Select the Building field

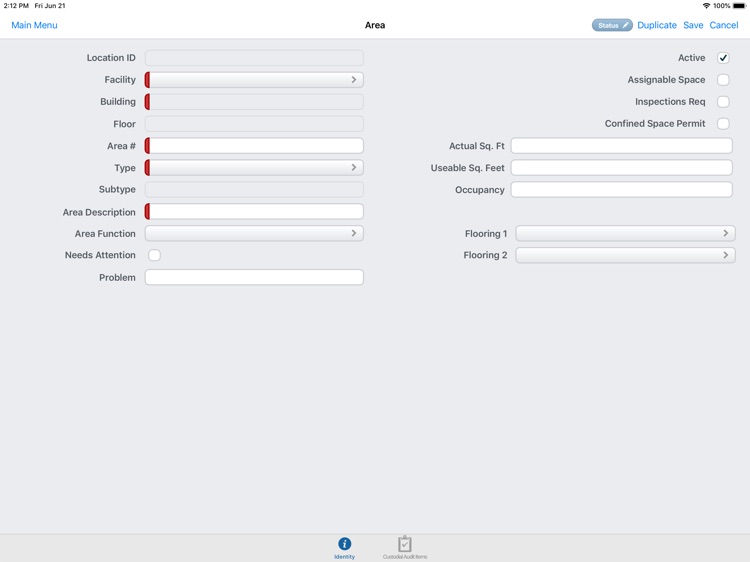[x=254, y=102]
